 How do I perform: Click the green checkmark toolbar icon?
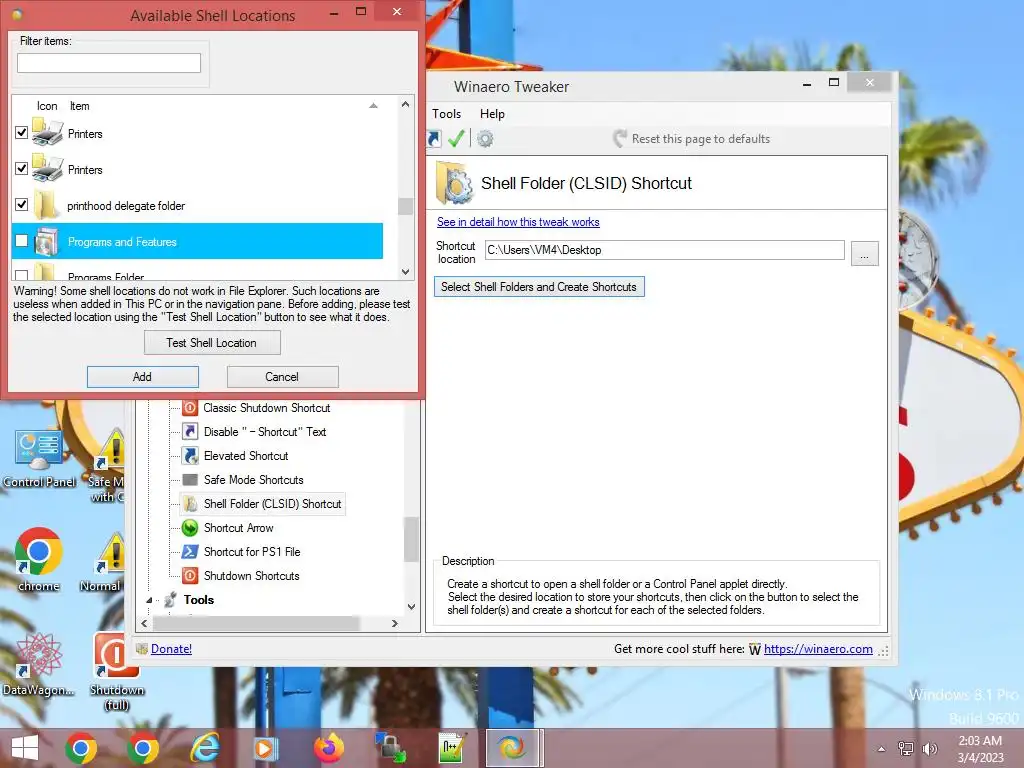[456, 138]
